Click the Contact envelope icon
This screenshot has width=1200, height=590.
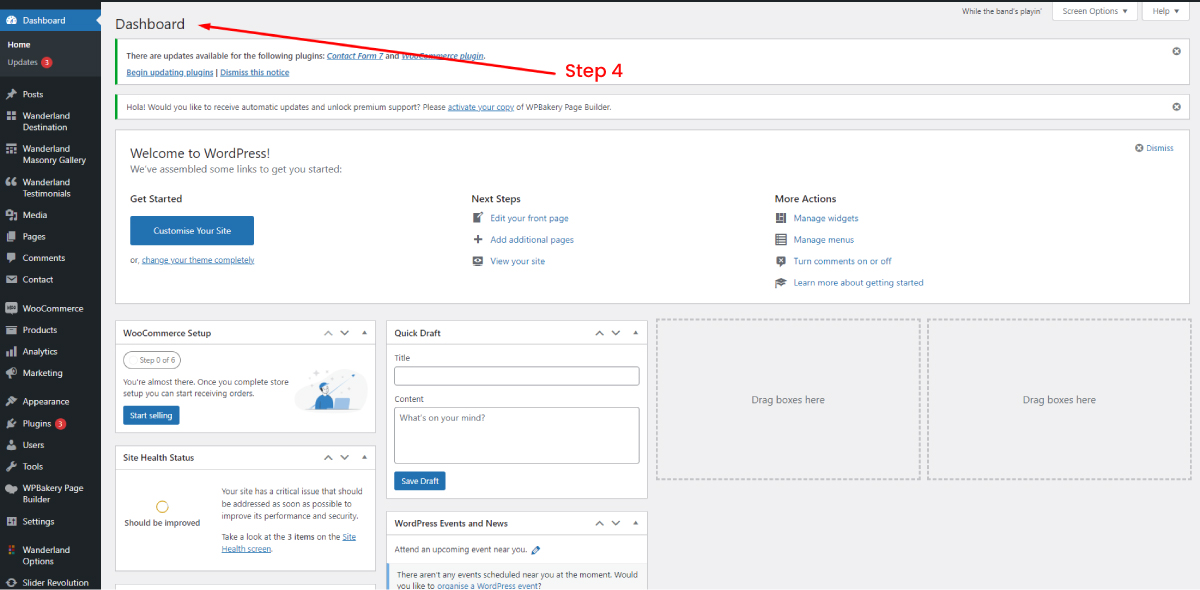pos(12,280)
